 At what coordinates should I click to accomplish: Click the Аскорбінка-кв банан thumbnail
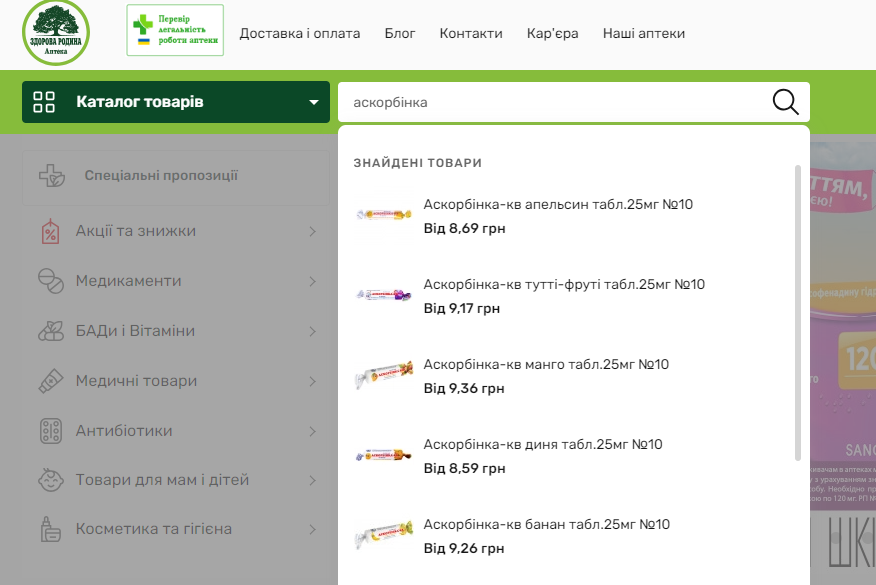pos(383,532)
